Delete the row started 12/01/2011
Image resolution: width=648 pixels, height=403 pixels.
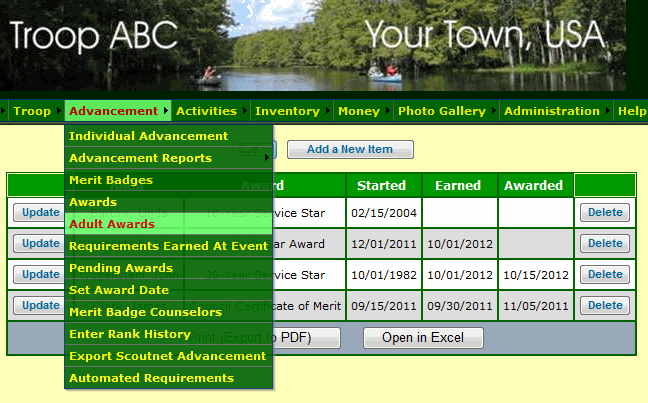(x=605, y=243)
